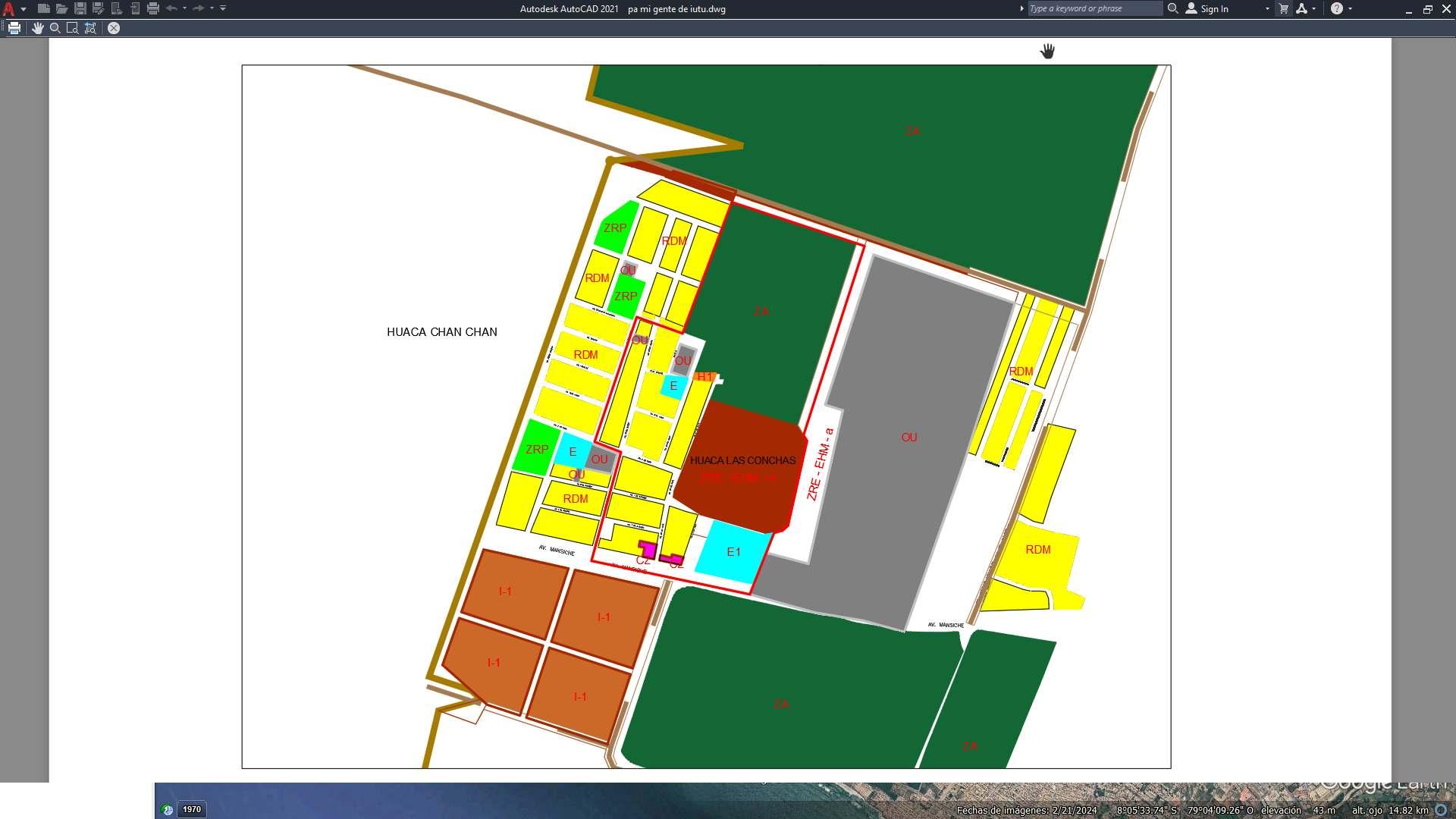Click the Open file folder icon
1456x819 pixels.
(x=61, y=8)
